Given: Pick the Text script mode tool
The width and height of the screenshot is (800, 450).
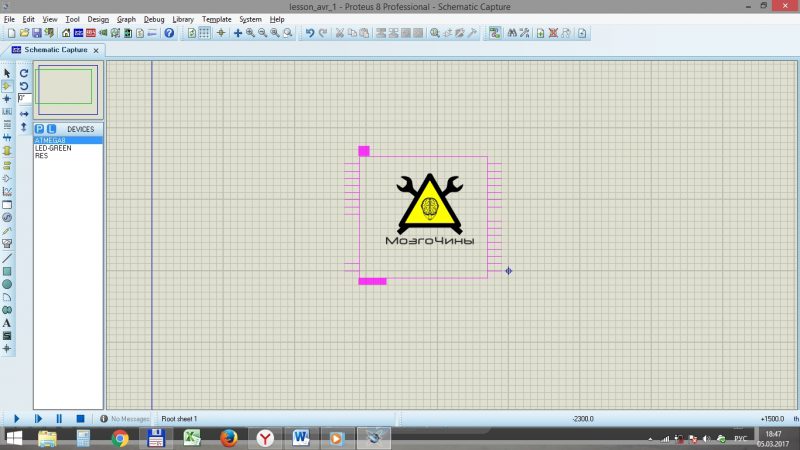Looking at the screenshot, I should (x=7, y=124).
